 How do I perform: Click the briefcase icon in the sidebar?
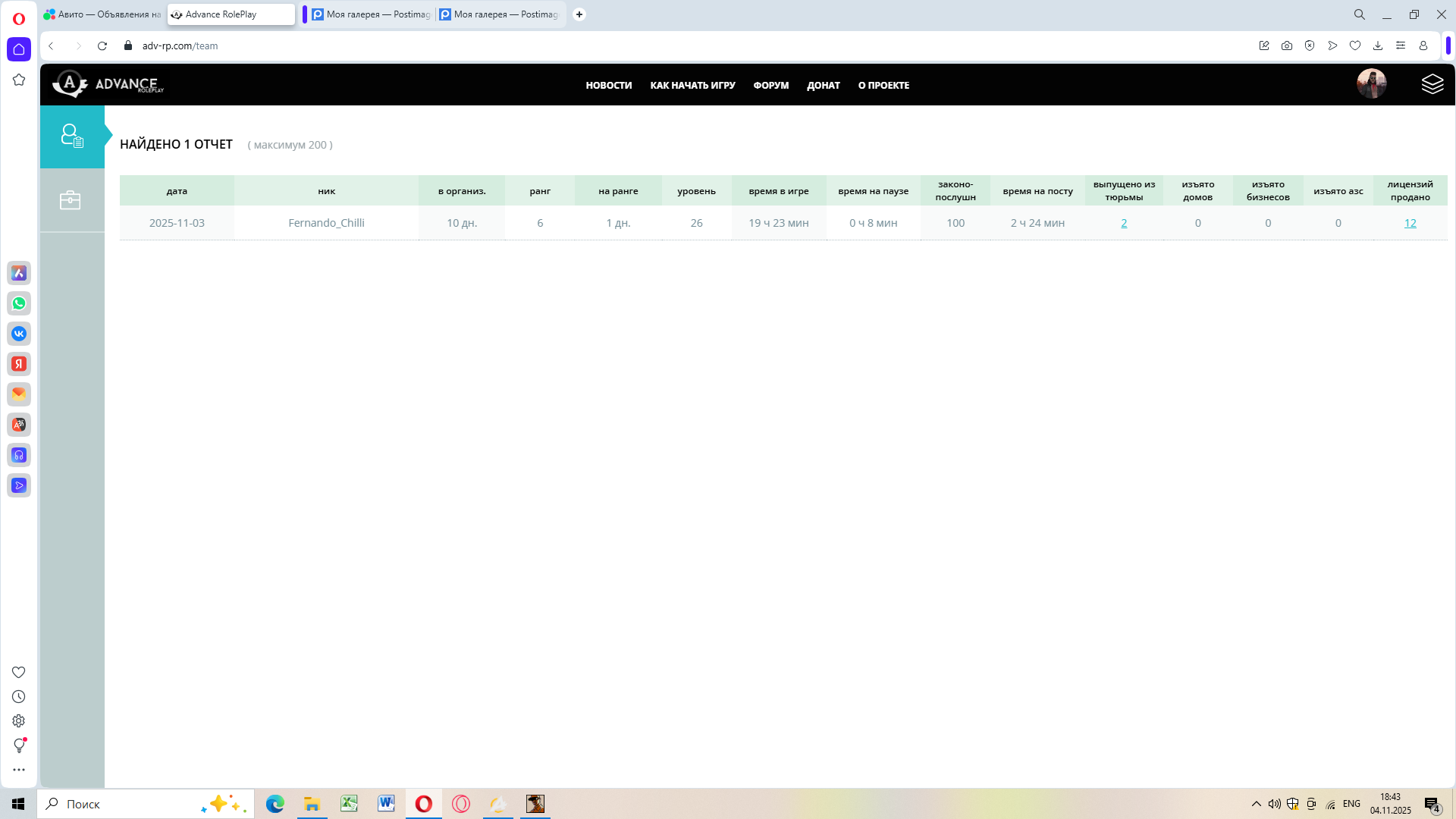pyautogui.click(x=71, y=200)
